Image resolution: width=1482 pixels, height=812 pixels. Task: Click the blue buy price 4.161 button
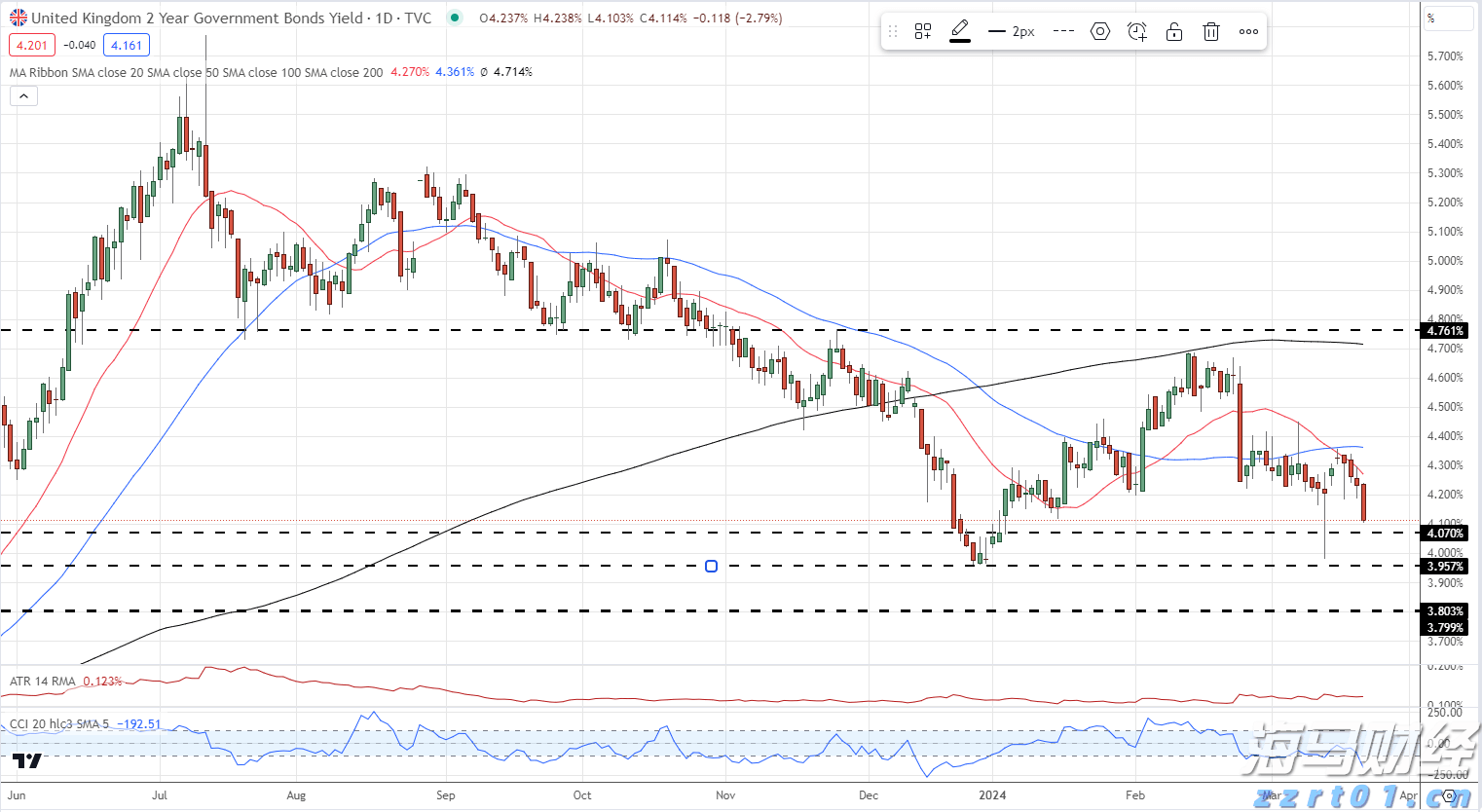point(127,45)
